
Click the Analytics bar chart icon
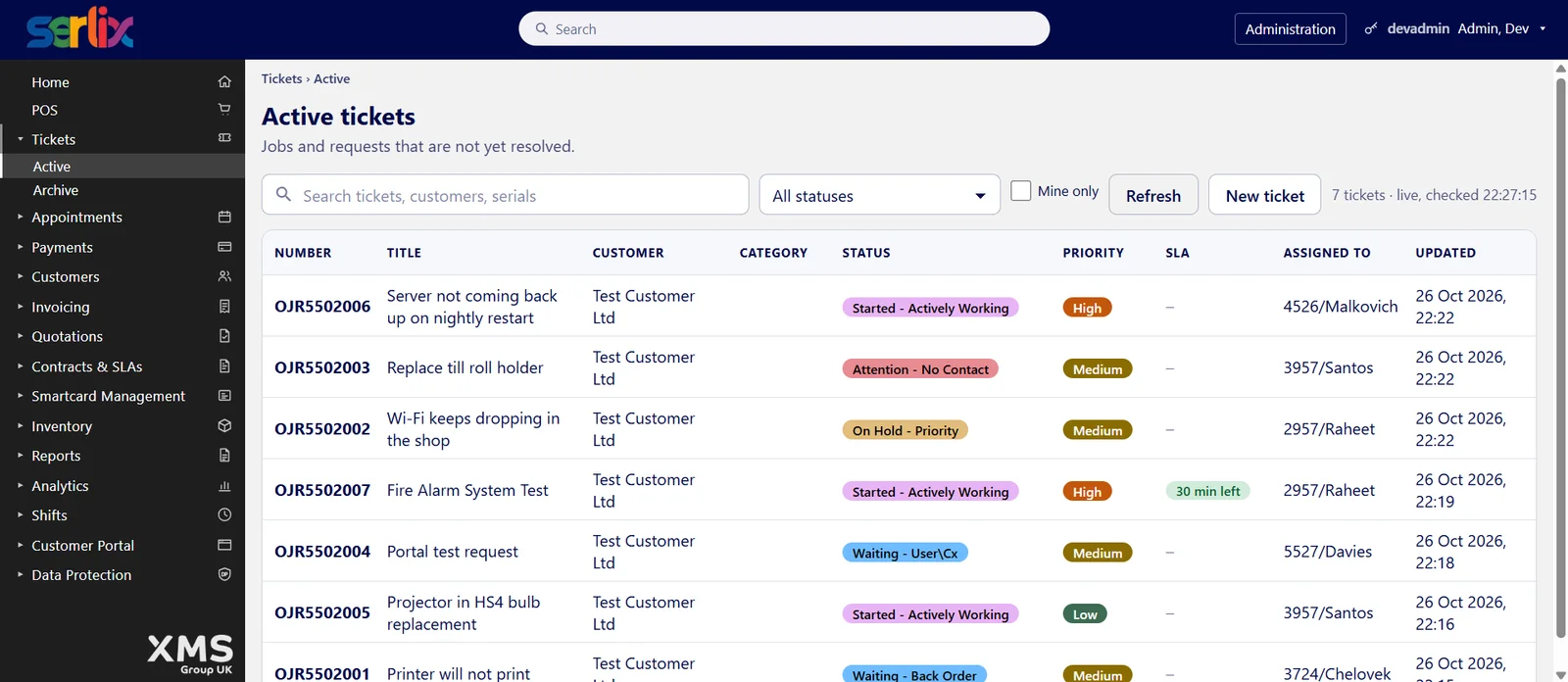point(224,486)
